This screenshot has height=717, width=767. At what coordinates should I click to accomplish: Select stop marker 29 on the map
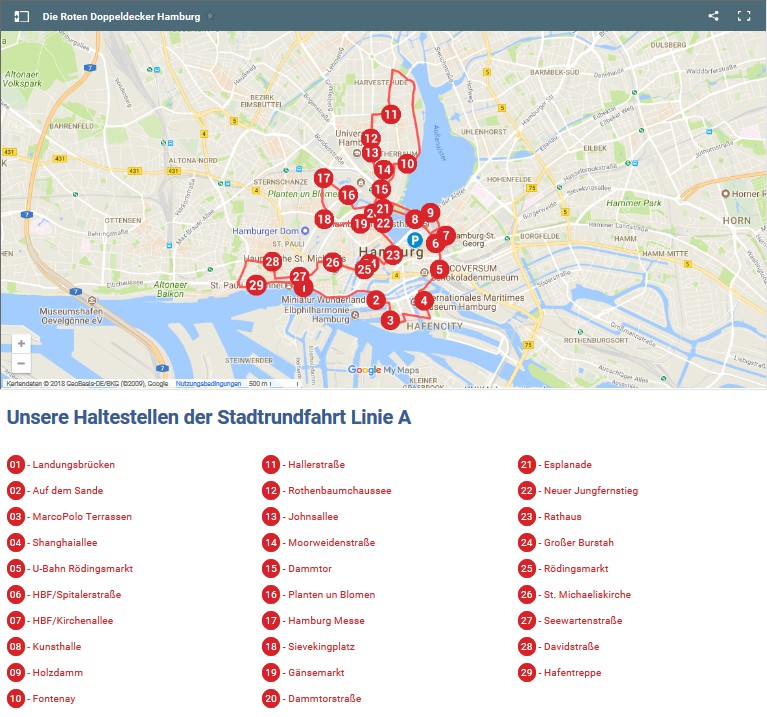point(256,285)
